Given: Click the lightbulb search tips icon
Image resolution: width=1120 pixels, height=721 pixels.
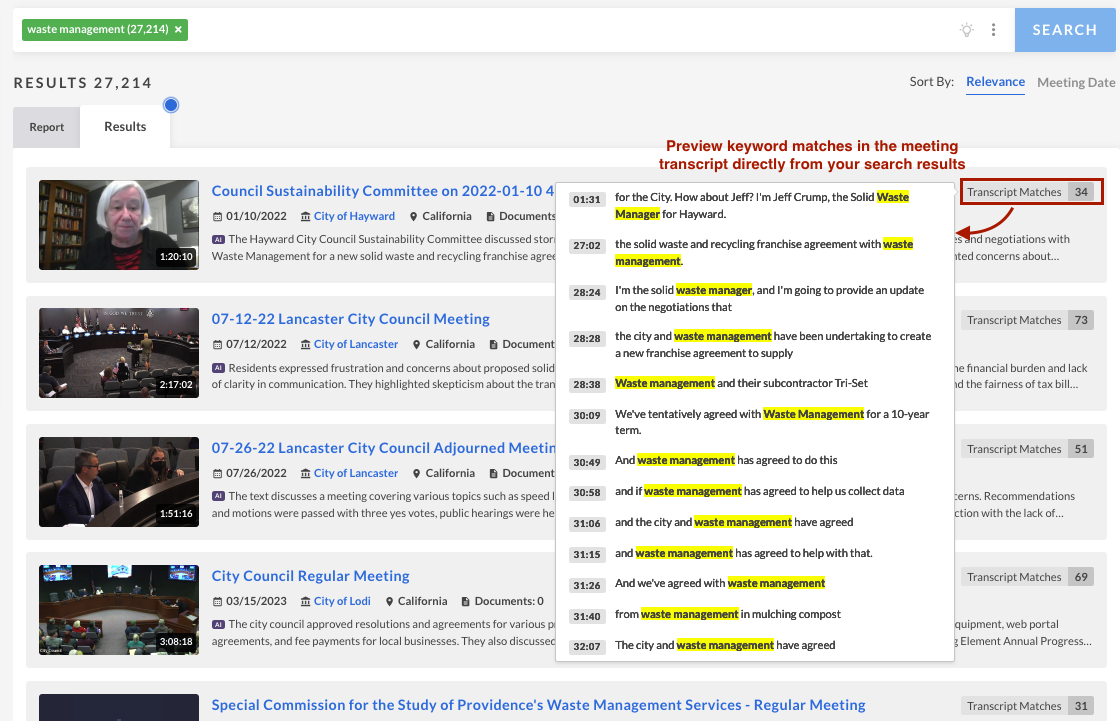Looking at the screenshot, I should (x=966, y=30).
